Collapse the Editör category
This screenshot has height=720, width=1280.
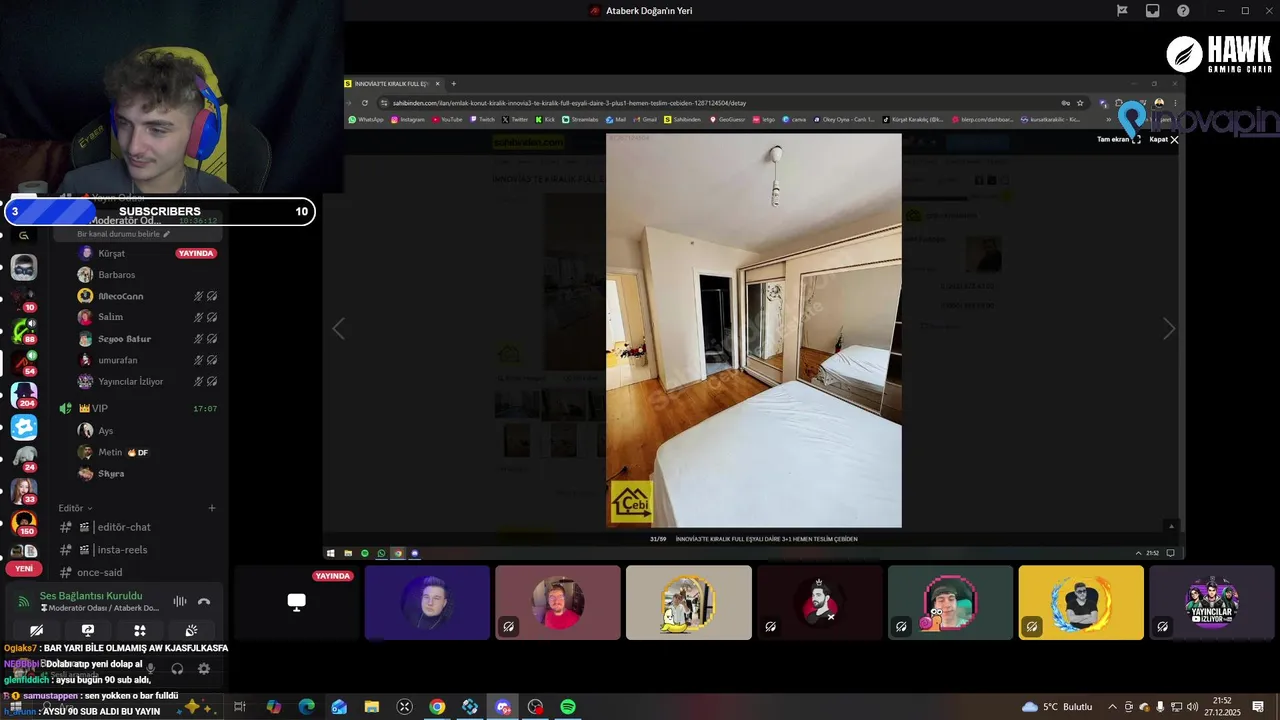pyautogui.click(x=75, y=508)
